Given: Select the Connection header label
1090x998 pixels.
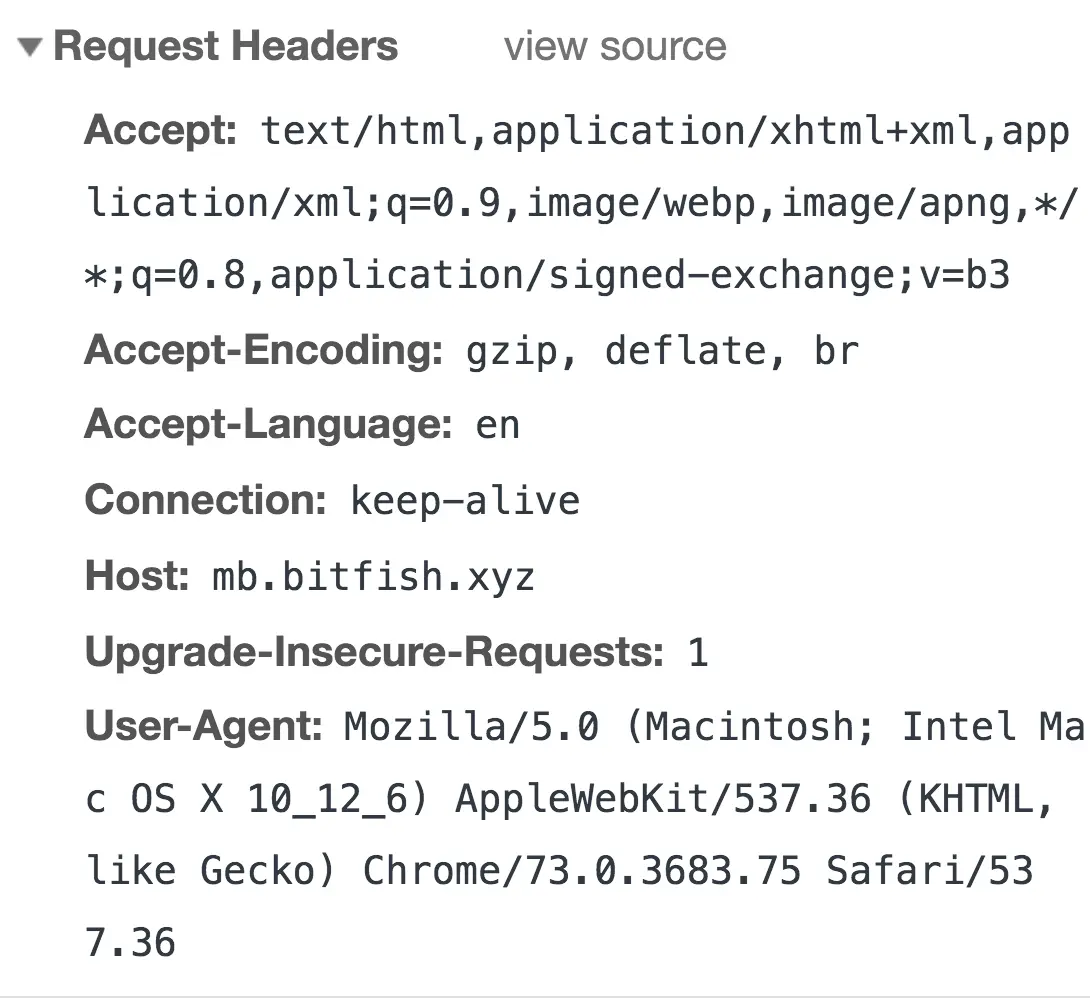Looking at the screenshot, I should click(205, 500).
